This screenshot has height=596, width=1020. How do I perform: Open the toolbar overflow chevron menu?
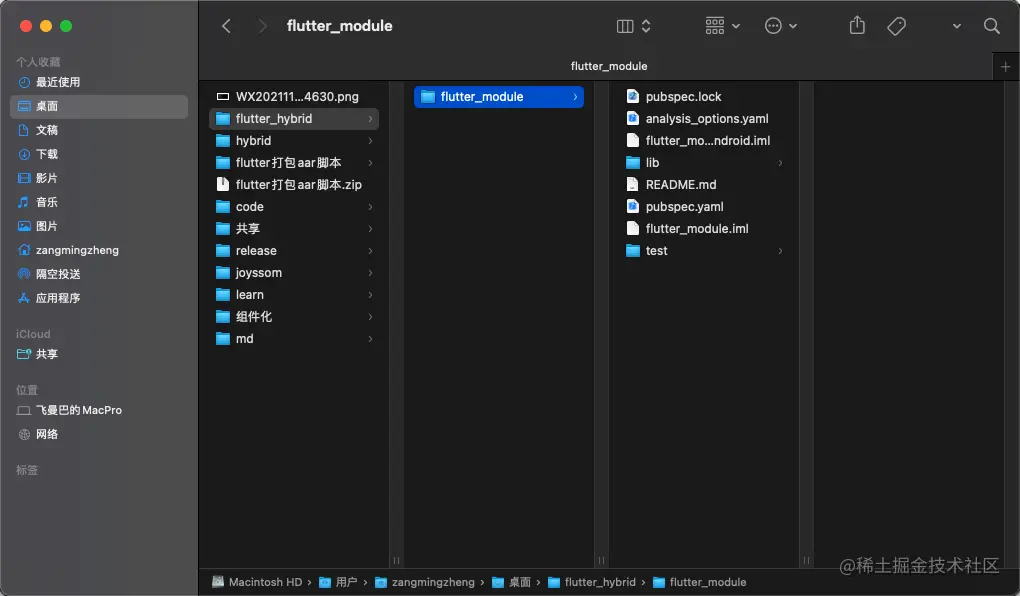956,26
